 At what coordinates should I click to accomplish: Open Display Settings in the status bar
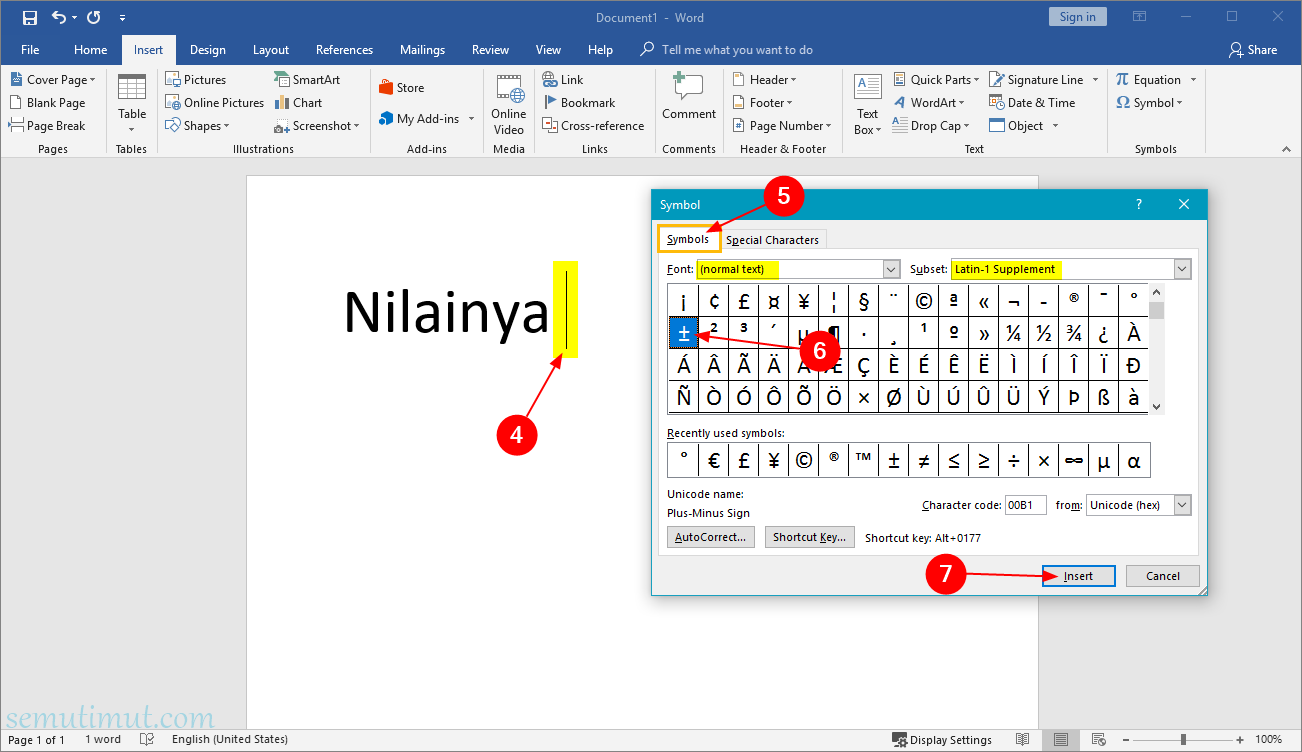(x=942, y=740)
